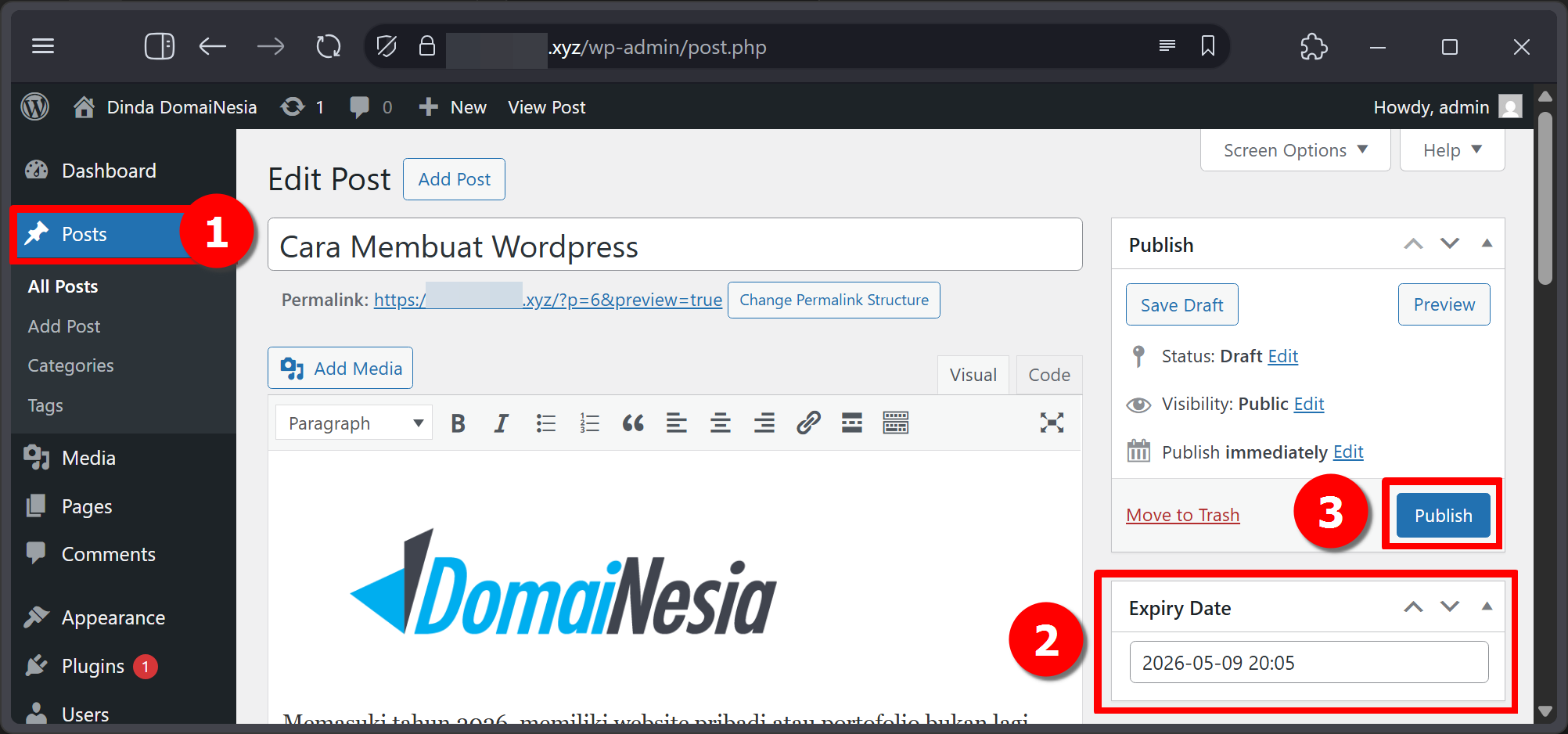Insert or edit a link

(x=808, y=423)
